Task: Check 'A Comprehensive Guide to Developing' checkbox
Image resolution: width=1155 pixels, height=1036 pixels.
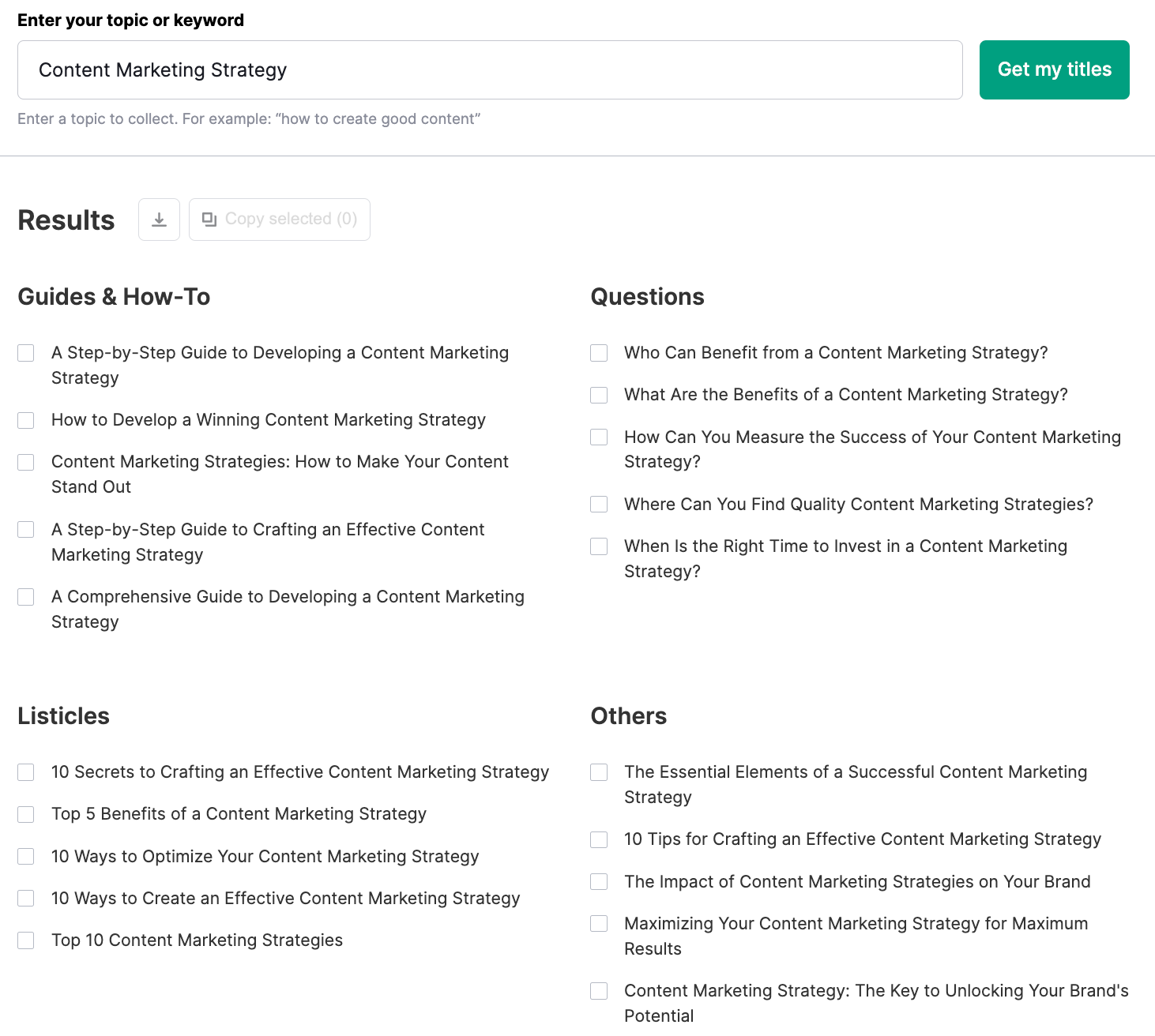Action: 26,597
